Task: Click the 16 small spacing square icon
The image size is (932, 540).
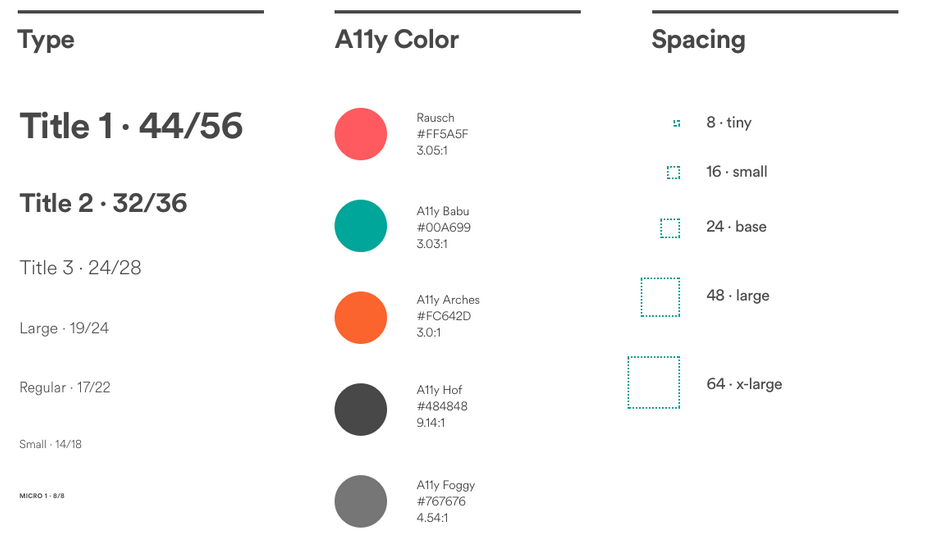Action: [x=673, y=172]
